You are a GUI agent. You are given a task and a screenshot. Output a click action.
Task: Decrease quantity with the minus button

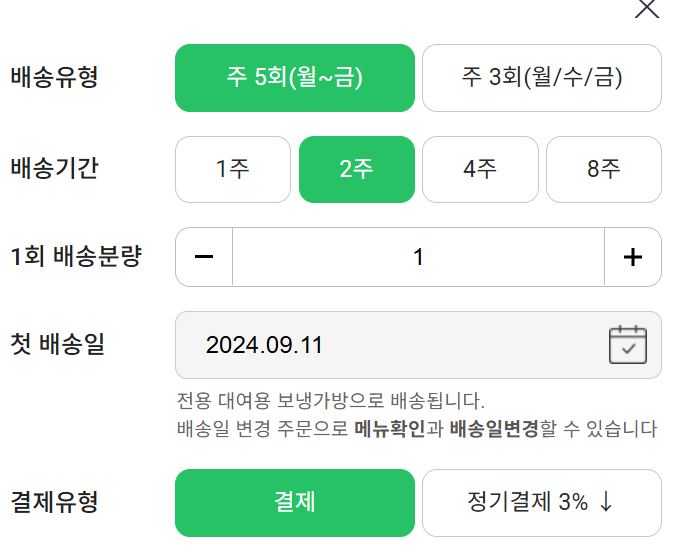point(204,257)
